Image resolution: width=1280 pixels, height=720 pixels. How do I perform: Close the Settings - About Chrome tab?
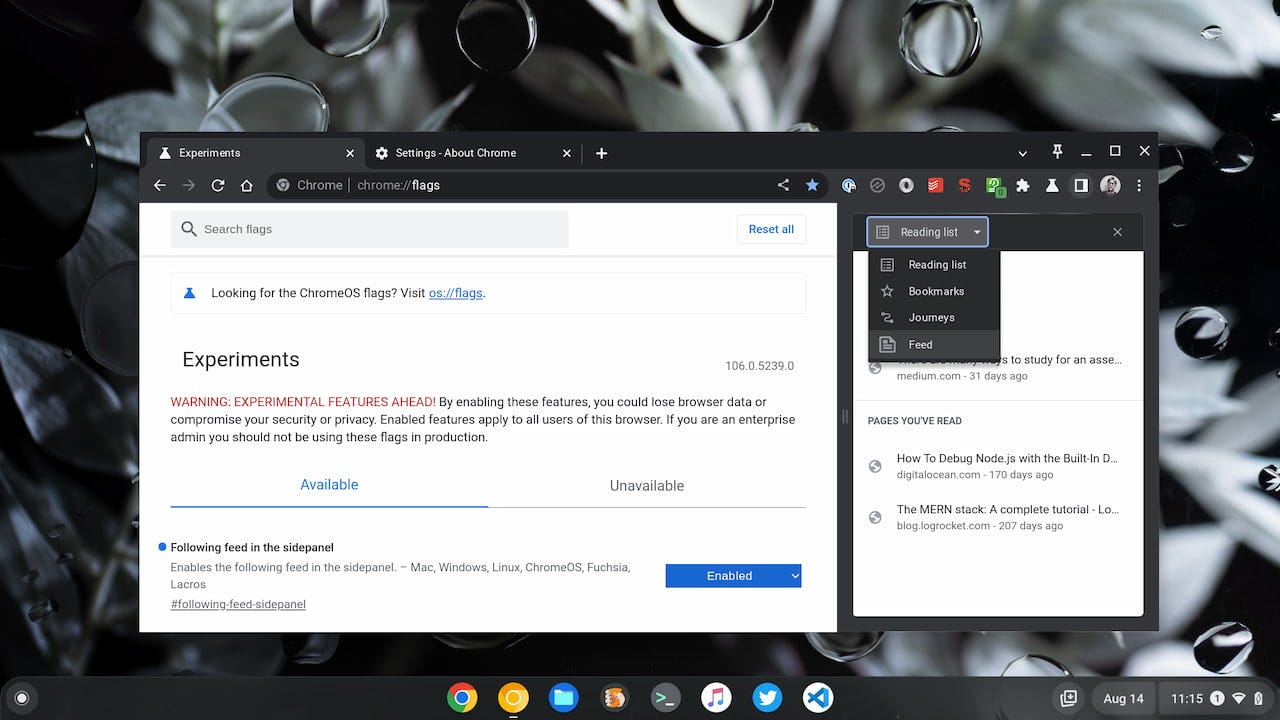567,153
